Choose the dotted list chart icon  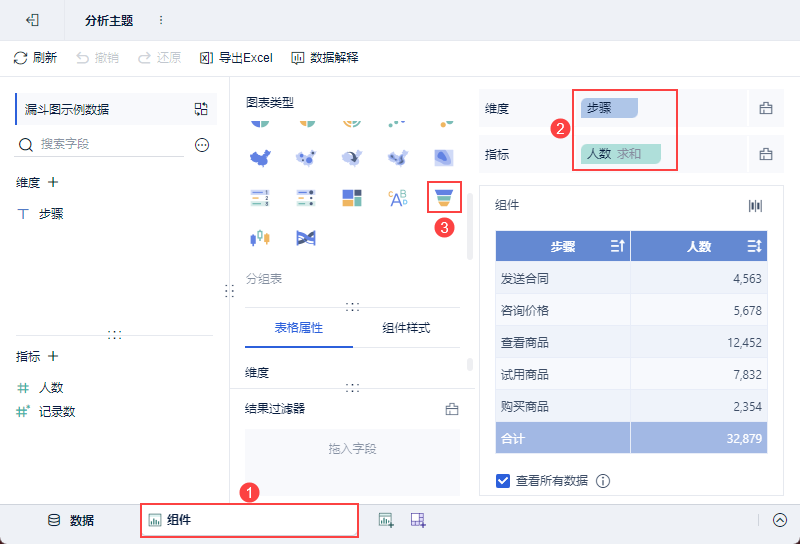click(306, 197)
